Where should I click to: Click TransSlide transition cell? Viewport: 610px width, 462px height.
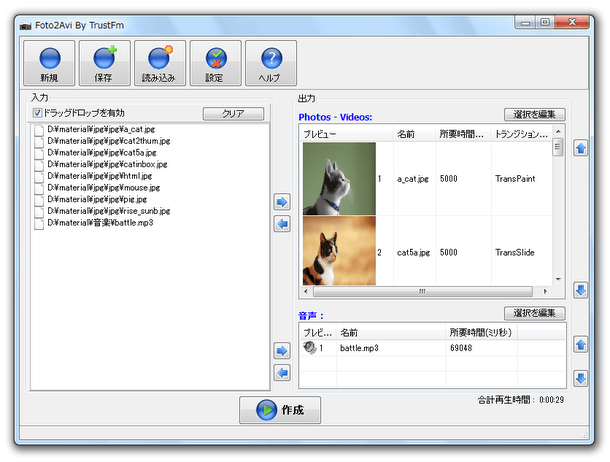click(x=515, y=253)
